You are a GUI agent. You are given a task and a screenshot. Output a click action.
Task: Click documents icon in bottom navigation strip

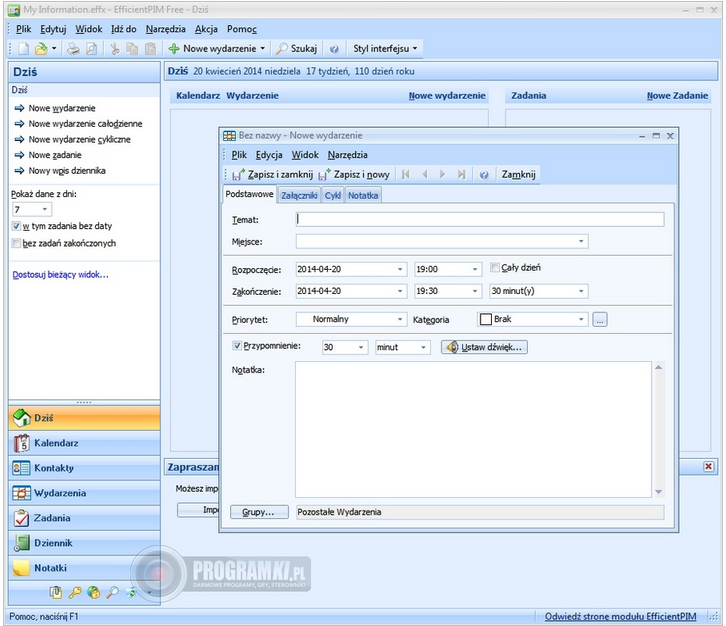pos(56,592)
